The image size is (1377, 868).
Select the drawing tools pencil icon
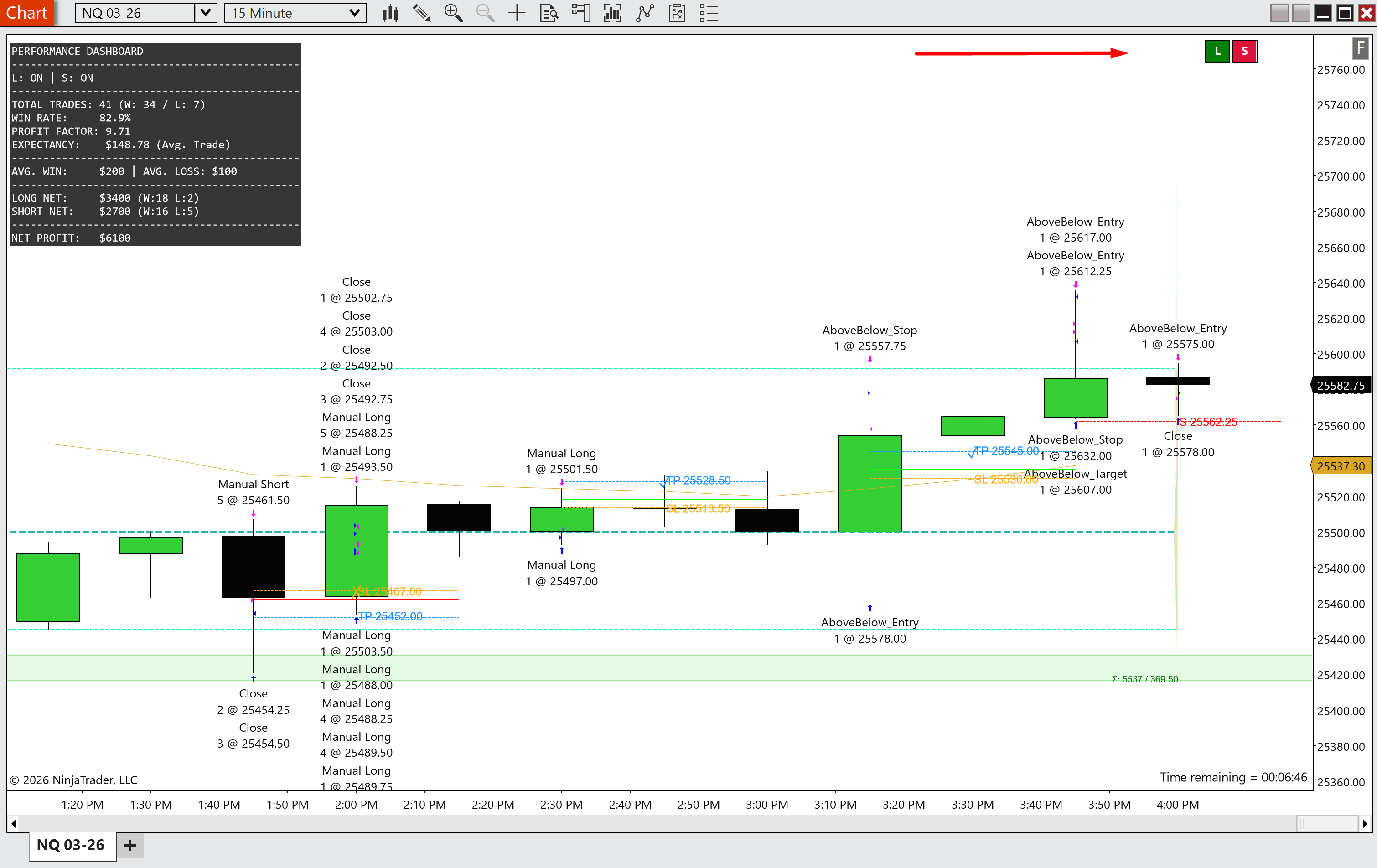pos(421,13)
